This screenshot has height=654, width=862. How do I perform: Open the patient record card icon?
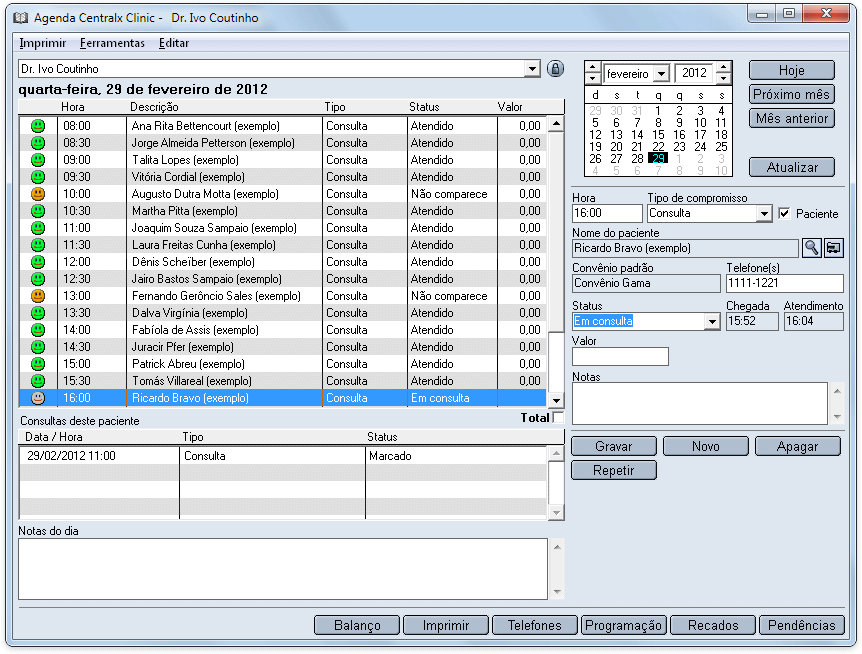(x=833, y=248)
